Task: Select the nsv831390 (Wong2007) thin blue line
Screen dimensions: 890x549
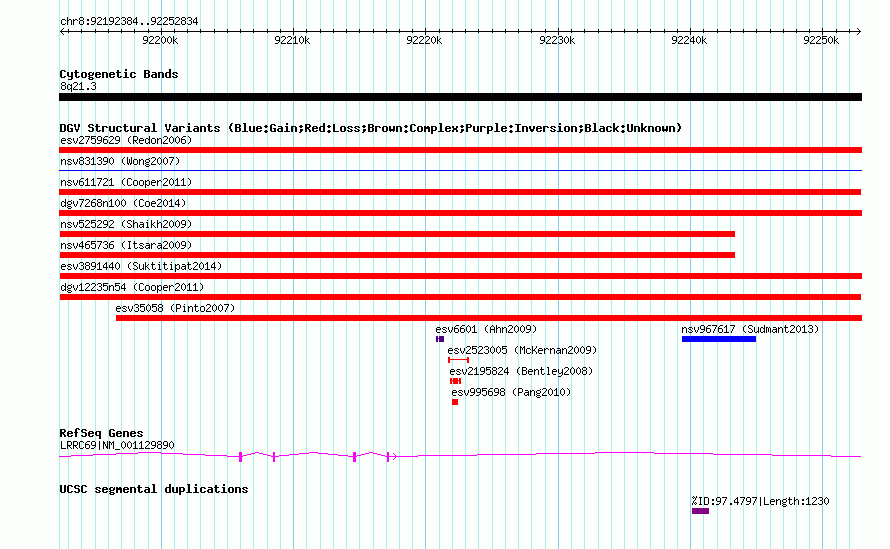Action: tap(460, 170)
